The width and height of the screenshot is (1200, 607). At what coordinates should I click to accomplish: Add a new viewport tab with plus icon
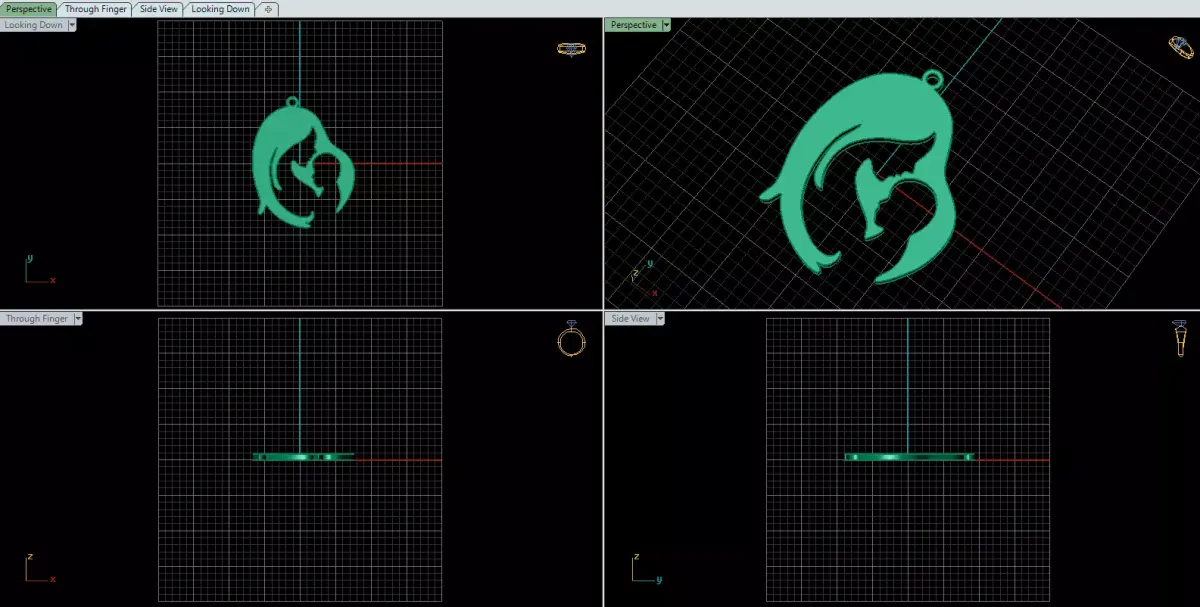268,9
